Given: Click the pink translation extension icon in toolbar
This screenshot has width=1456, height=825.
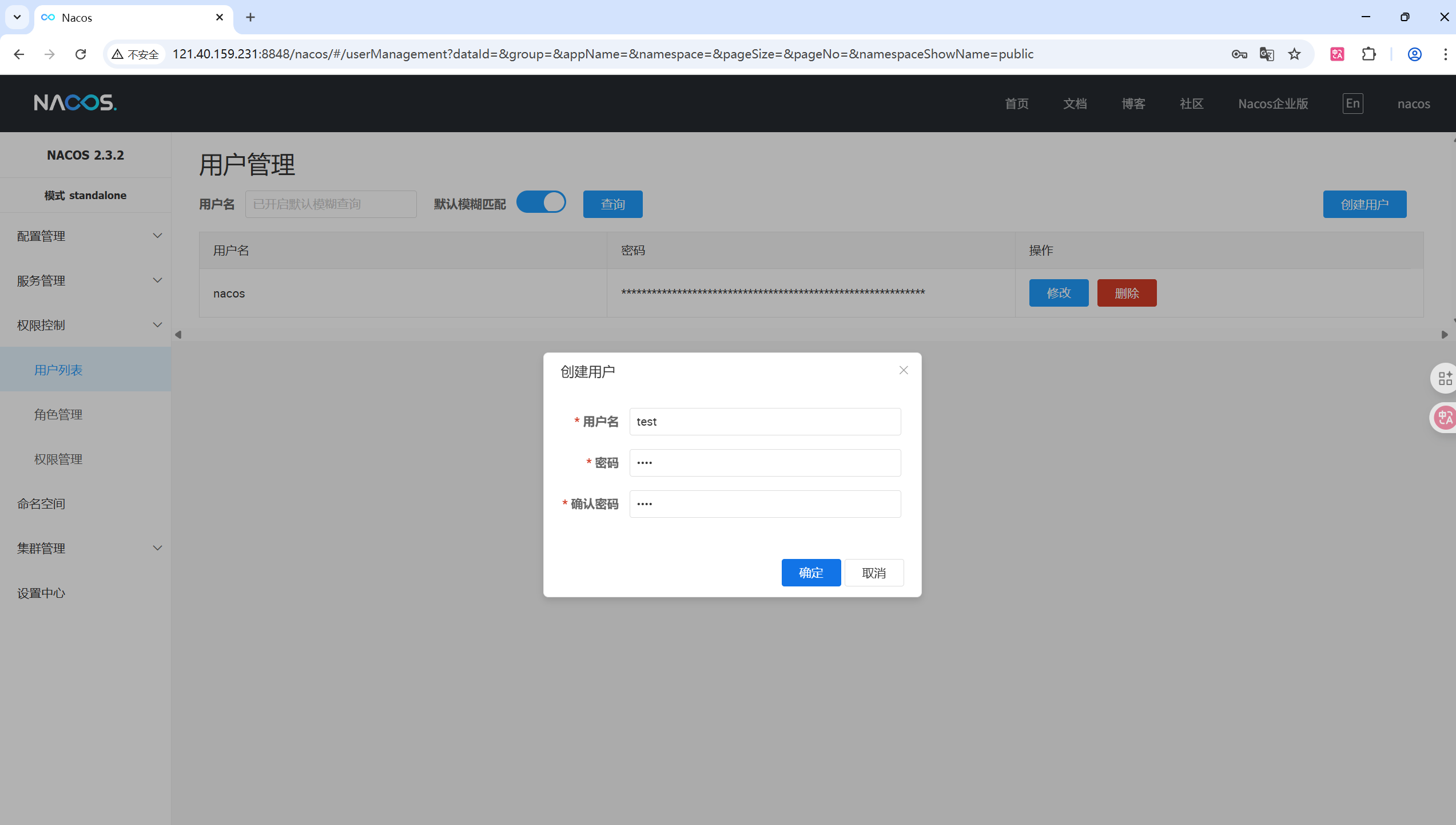Looking at the screenshot, I should coord(1337,54).
